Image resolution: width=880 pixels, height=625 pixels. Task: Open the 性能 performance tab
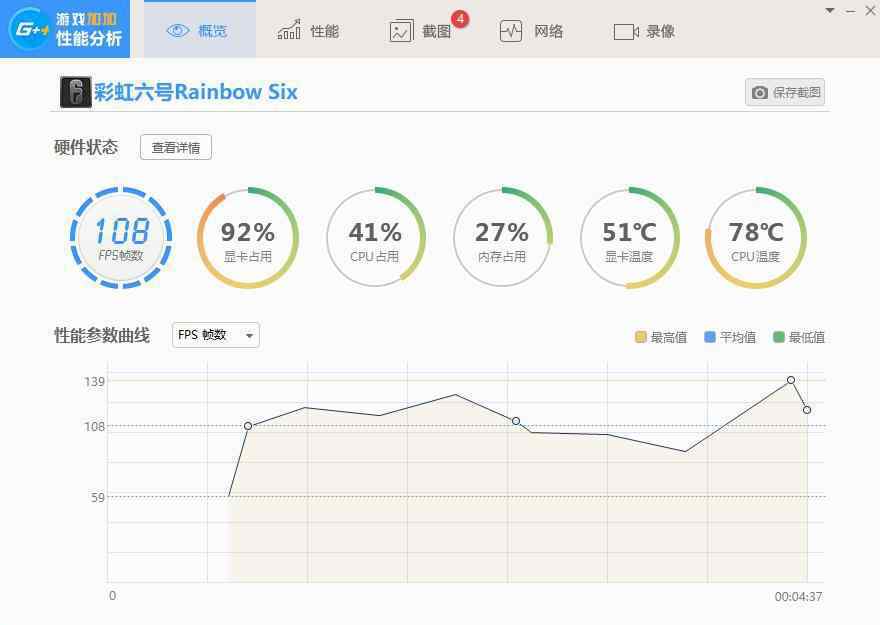tap(309, 31)
